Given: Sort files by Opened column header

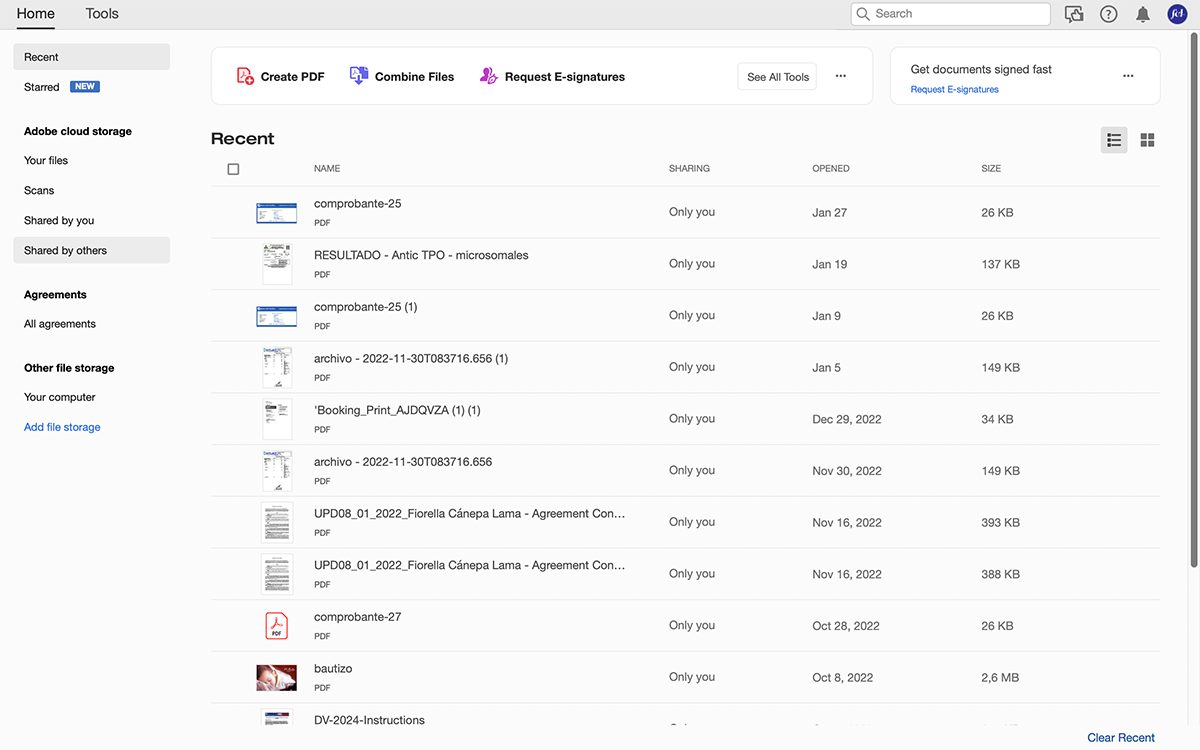Looking at the screenshot, I should click(x=831, y=169).
